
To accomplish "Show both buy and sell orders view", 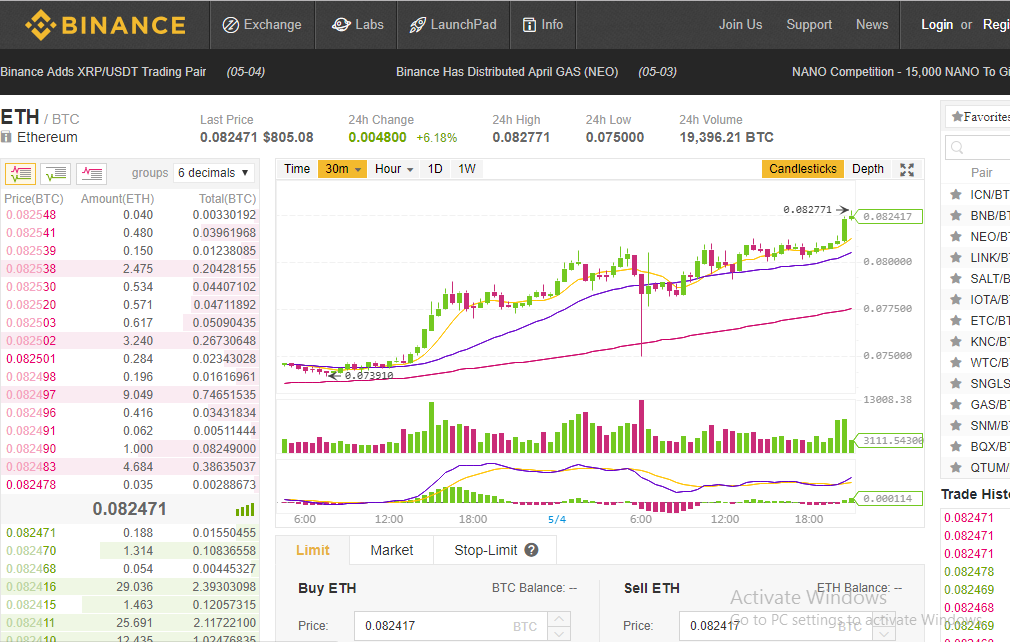I will tap(21, 173).
